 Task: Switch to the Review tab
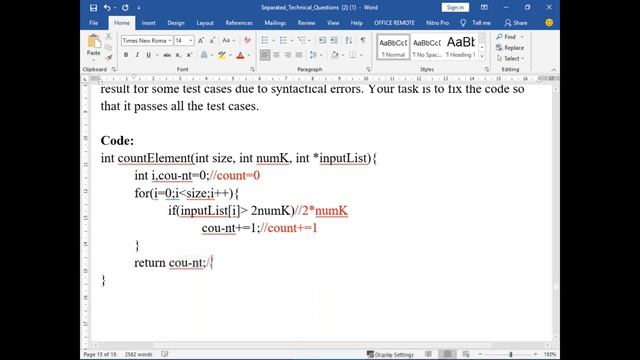click(x=306, y=23)
